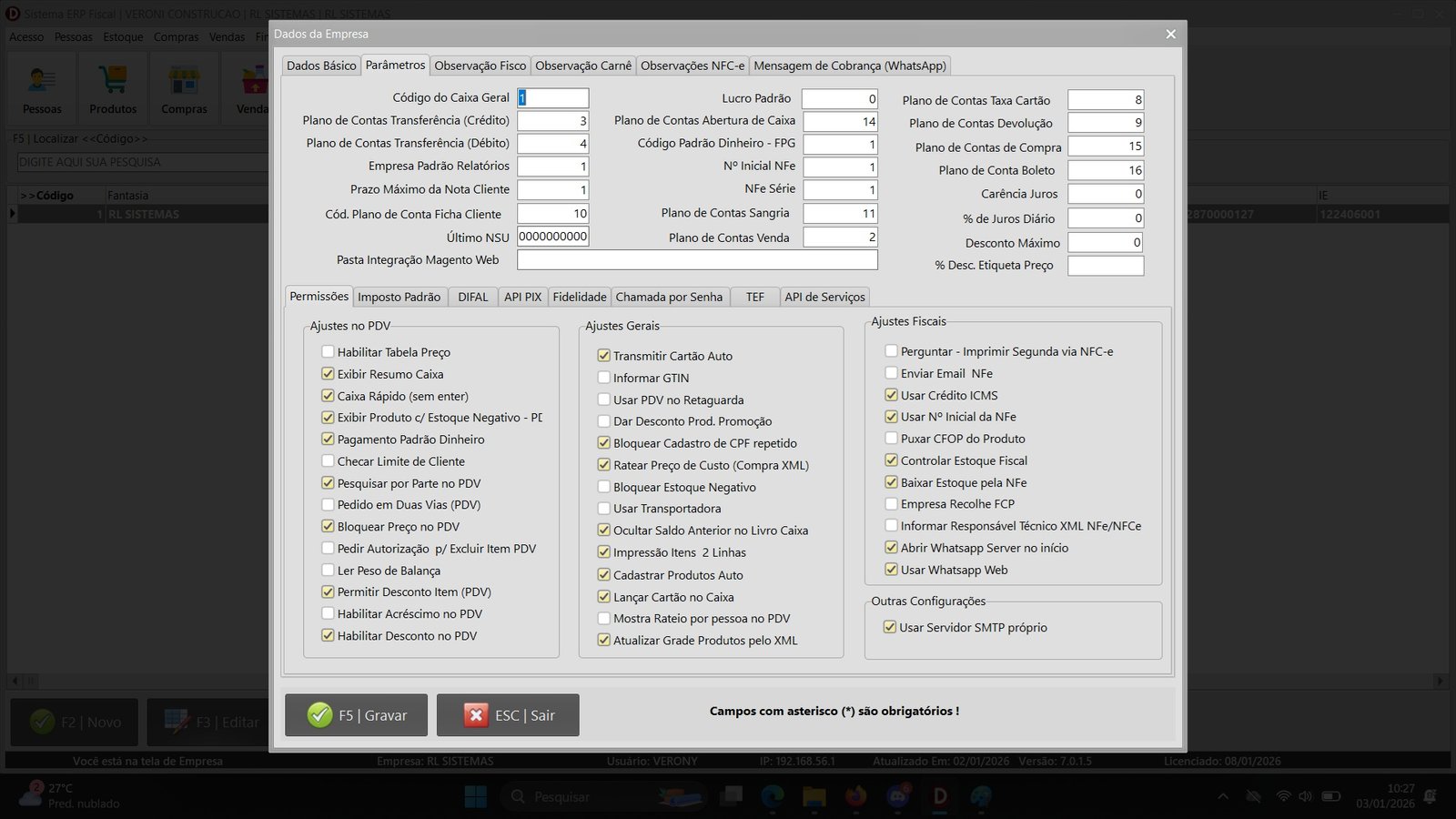
Task: Open the Pessoas toolbar icon
Action: (42, 82)
